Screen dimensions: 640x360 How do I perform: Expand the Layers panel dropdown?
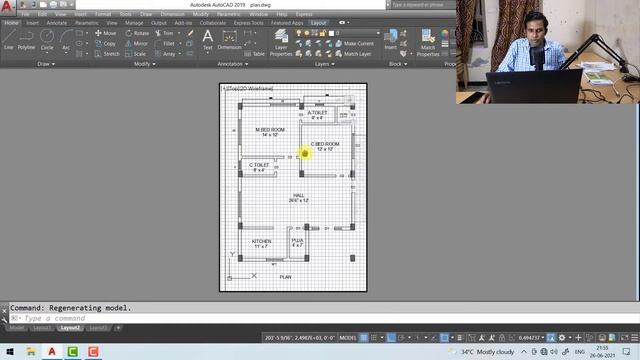point(324,64)
